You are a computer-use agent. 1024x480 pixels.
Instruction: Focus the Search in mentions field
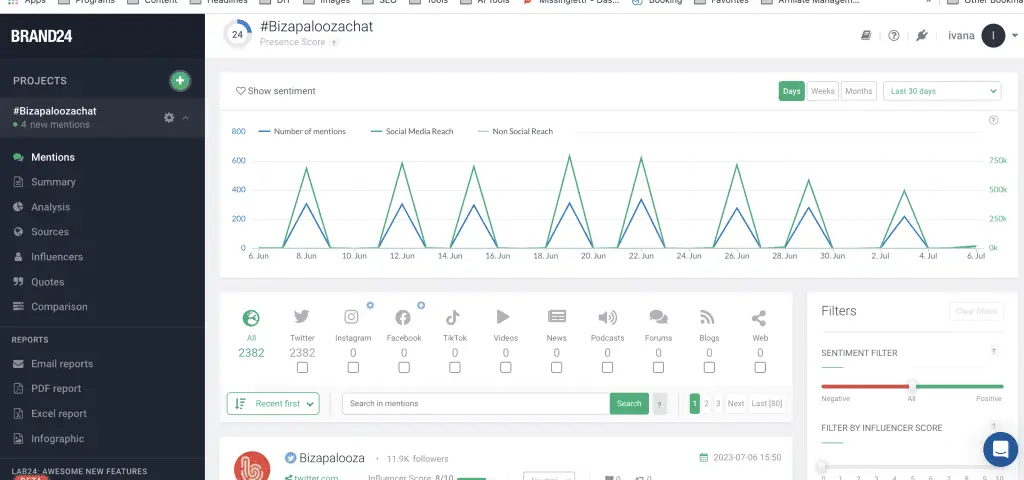click(x=476, y=404)
